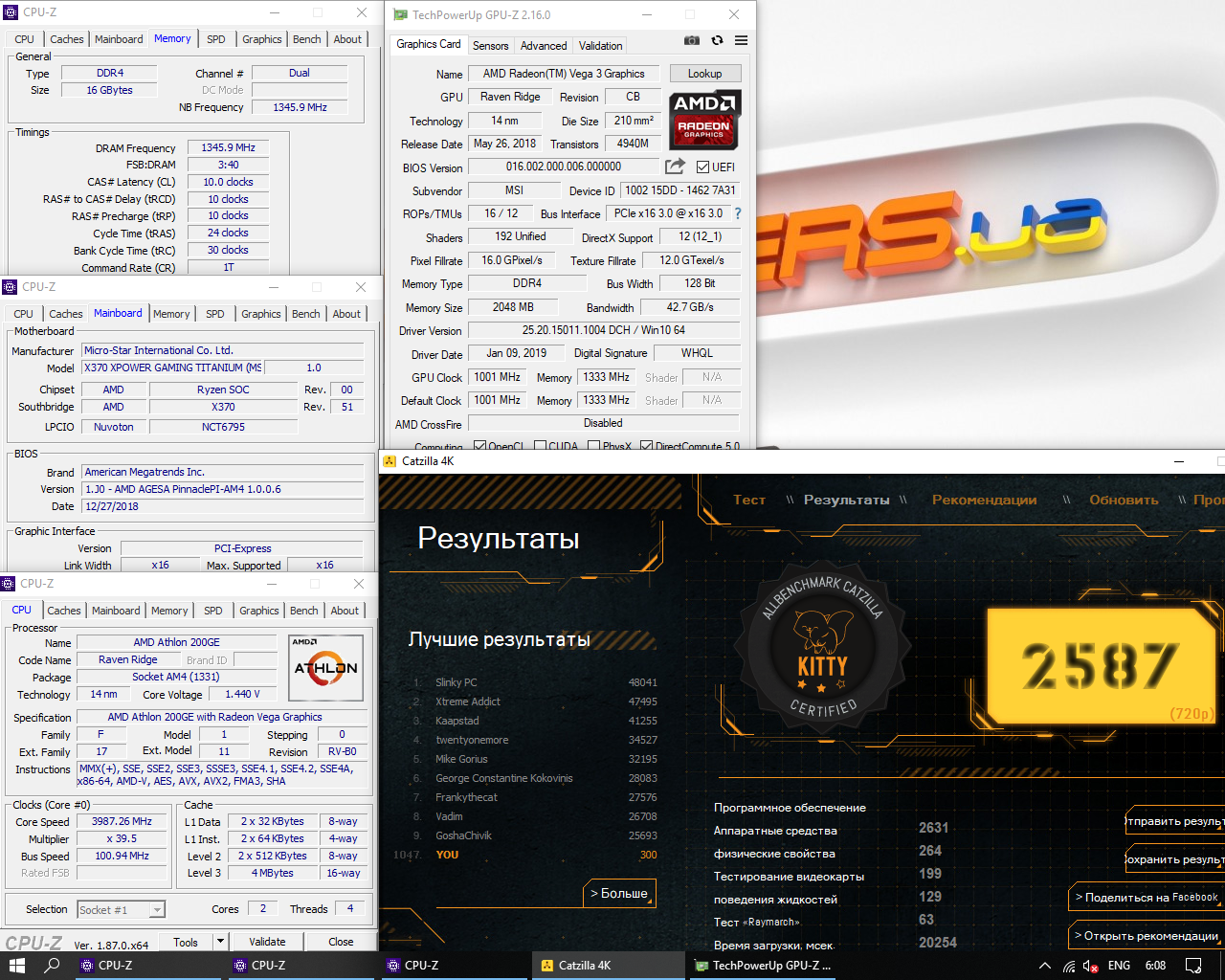Click the AMD Radeon Graphics logo in GPU-Z

click(703, 120)
